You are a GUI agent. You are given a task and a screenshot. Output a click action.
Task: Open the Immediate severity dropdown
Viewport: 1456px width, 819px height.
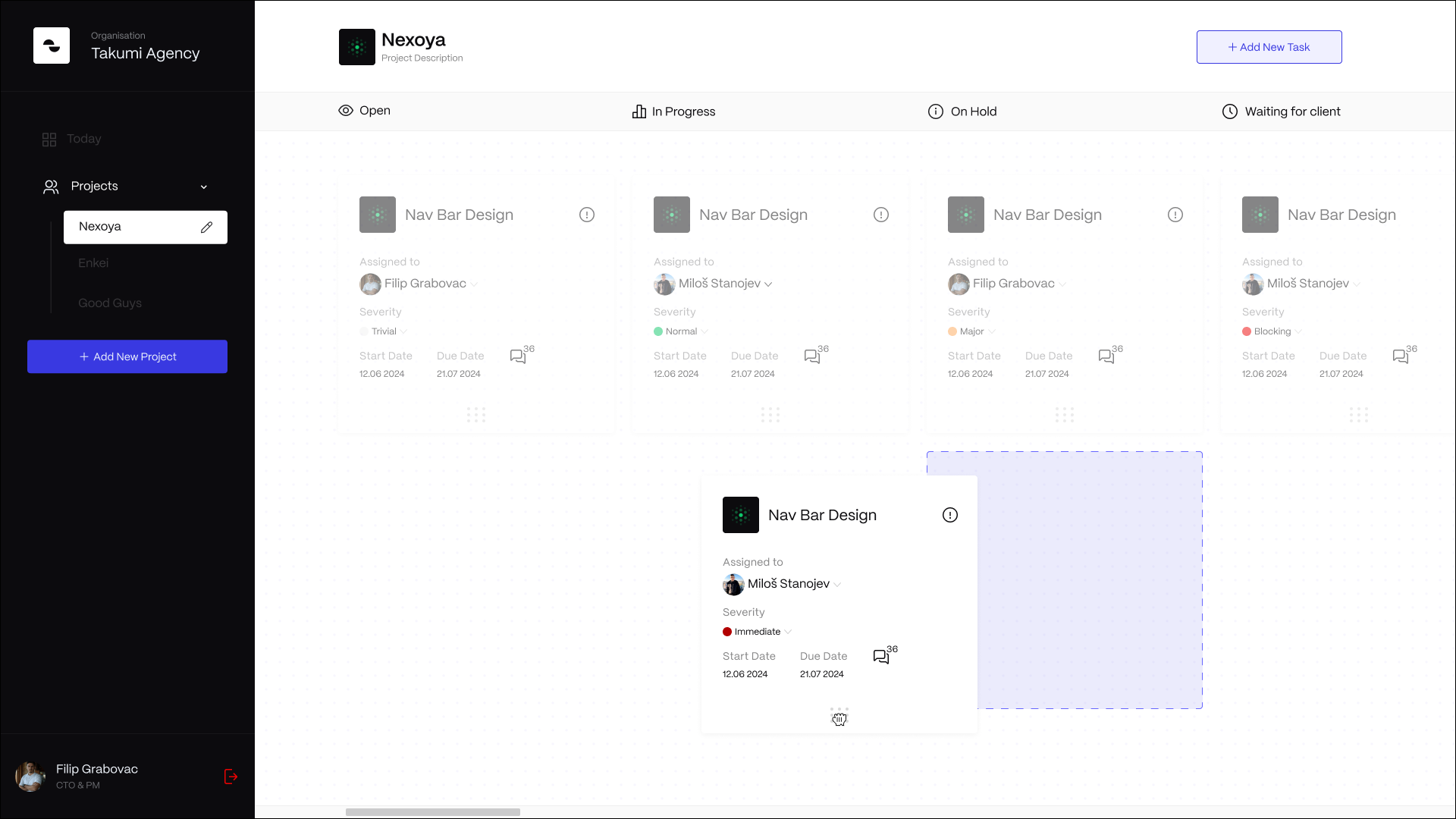coord(788,632)
